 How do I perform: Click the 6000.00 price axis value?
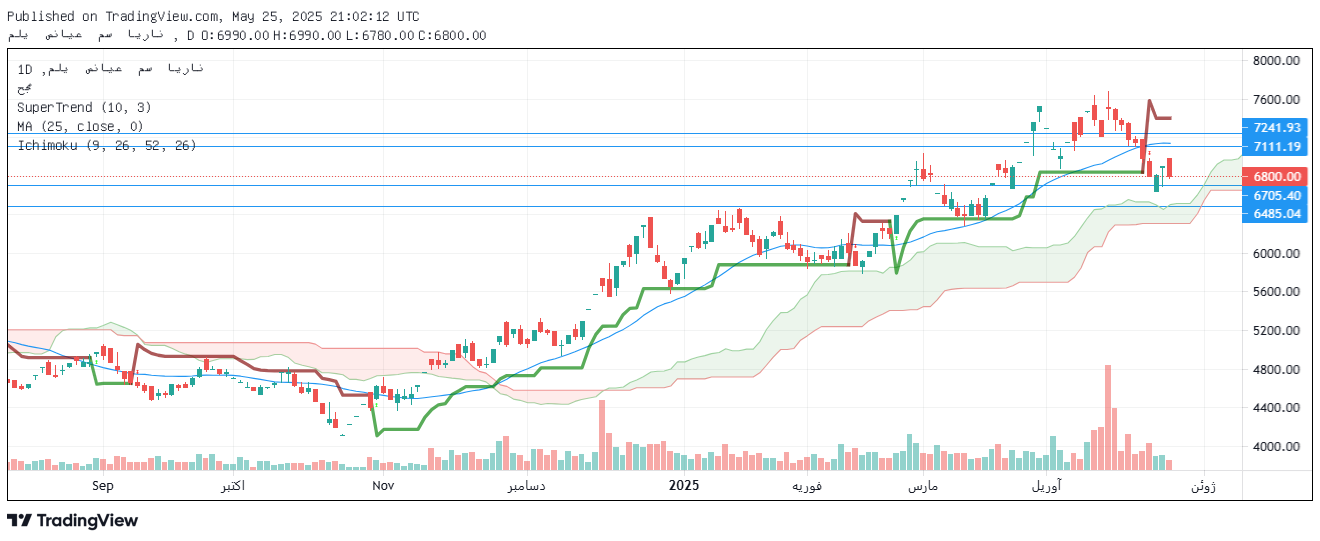(x=1276, y=254)
